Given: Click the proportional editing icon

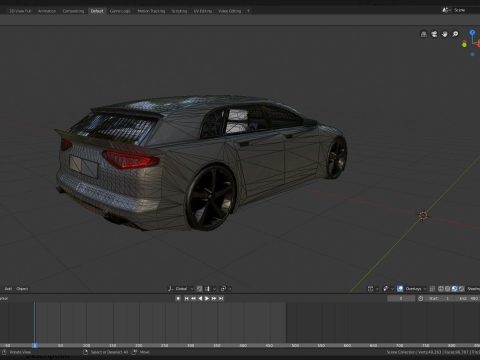Looking at the screenshot, I should click(223, 289).
